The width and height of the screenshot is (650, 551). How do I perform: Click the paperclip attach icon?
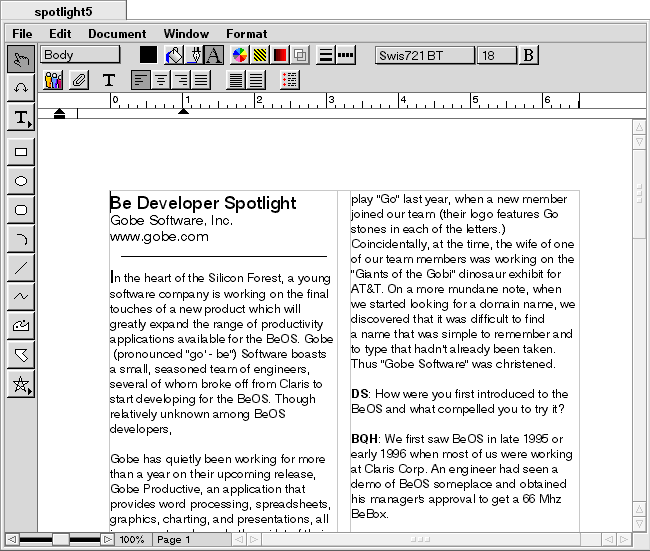point(79,80)
